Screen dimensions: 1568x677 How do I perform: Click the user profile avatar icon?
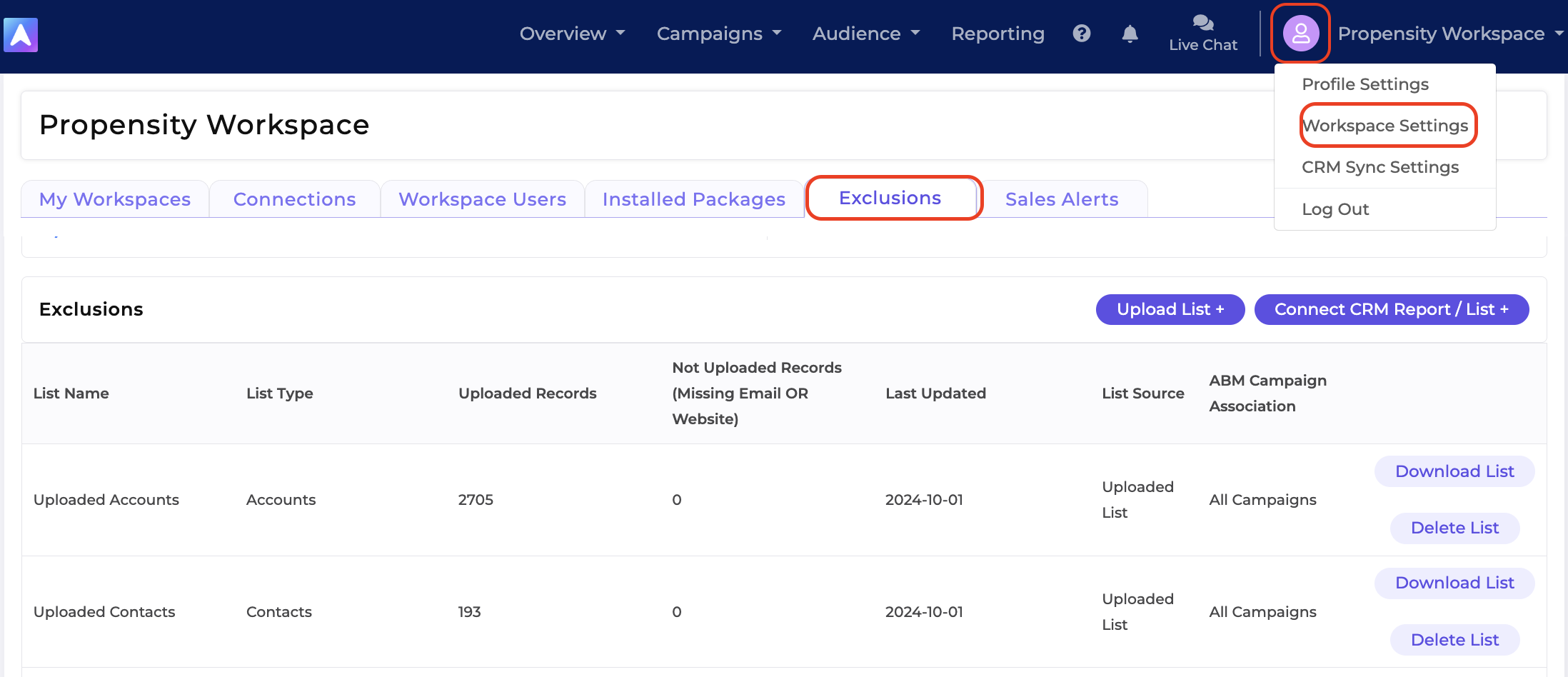[1301, 34]
